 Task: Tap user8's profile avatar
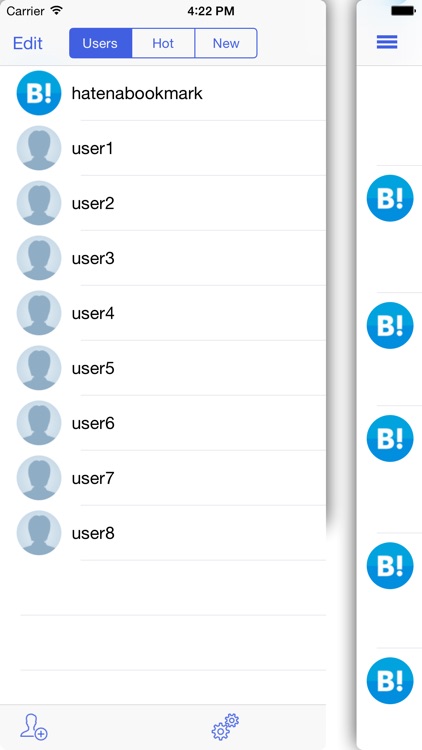(x=39, y=533)
